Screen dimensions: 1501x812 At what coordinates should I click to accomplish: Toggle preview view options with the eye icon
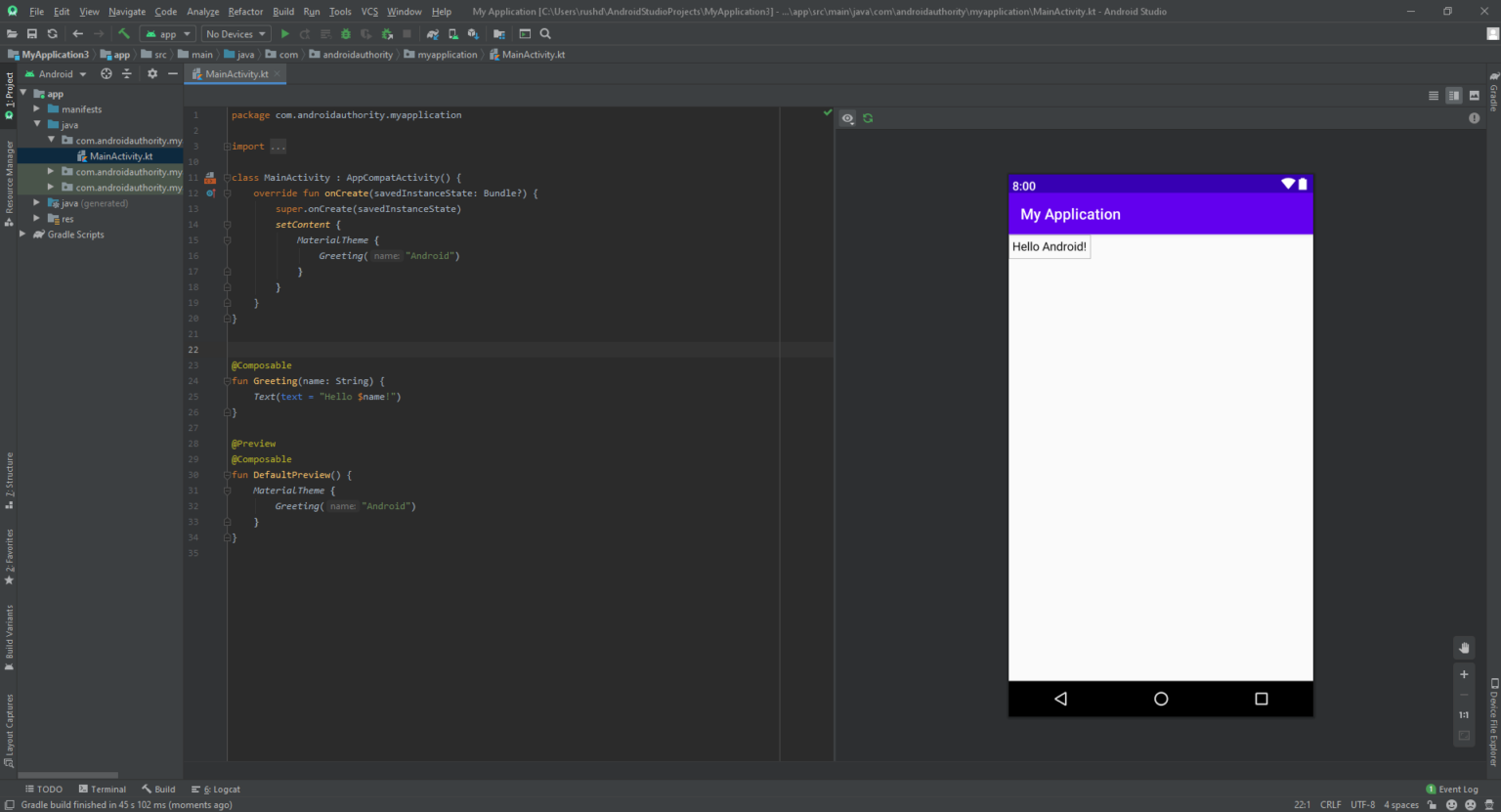point(847,118)
